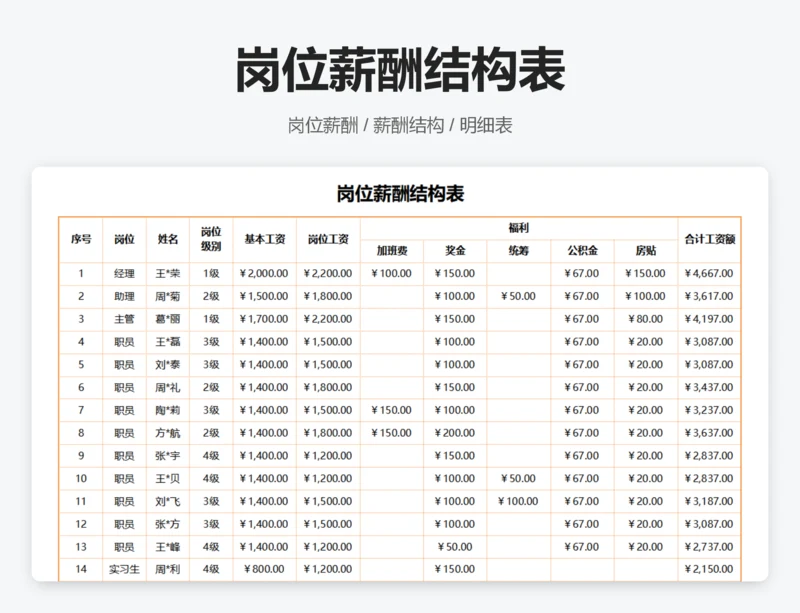The image size is (800, 613).
Task: Click the ¥50.00 bonus cell in row 13
Action: (455, 547)
